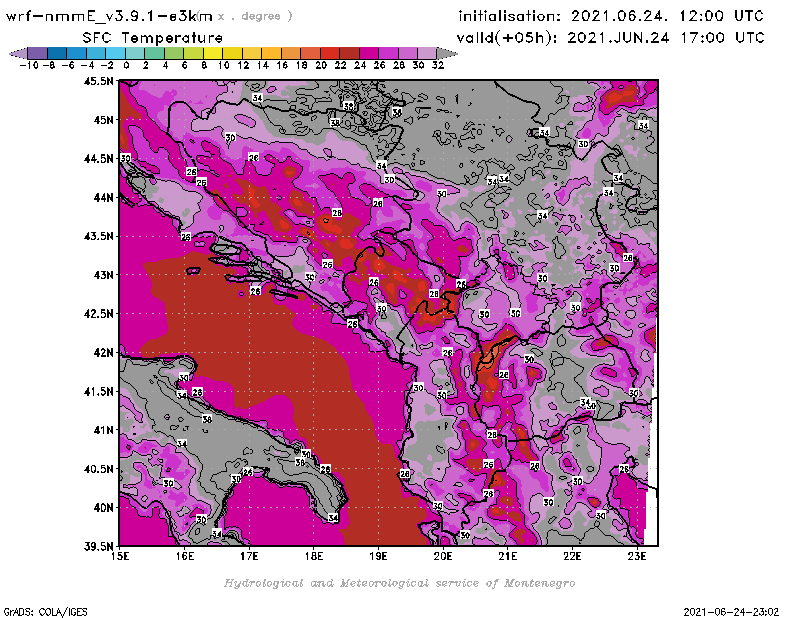Image resolution: width=800 pixels, height=618 pixels.
Task: Click the 19E longitude axis label
Action: point(378,556)
